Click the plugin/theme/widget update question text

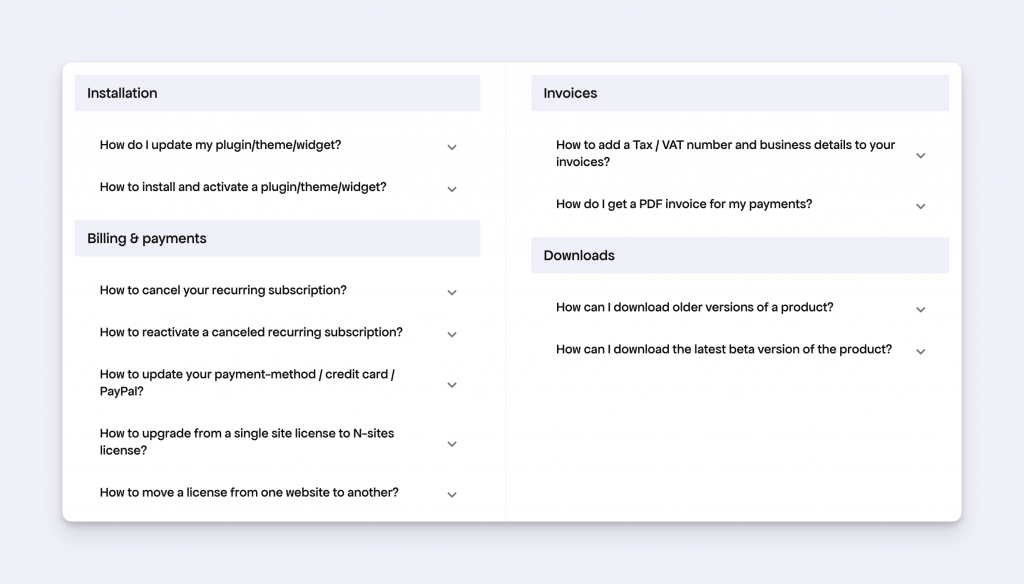219,145
